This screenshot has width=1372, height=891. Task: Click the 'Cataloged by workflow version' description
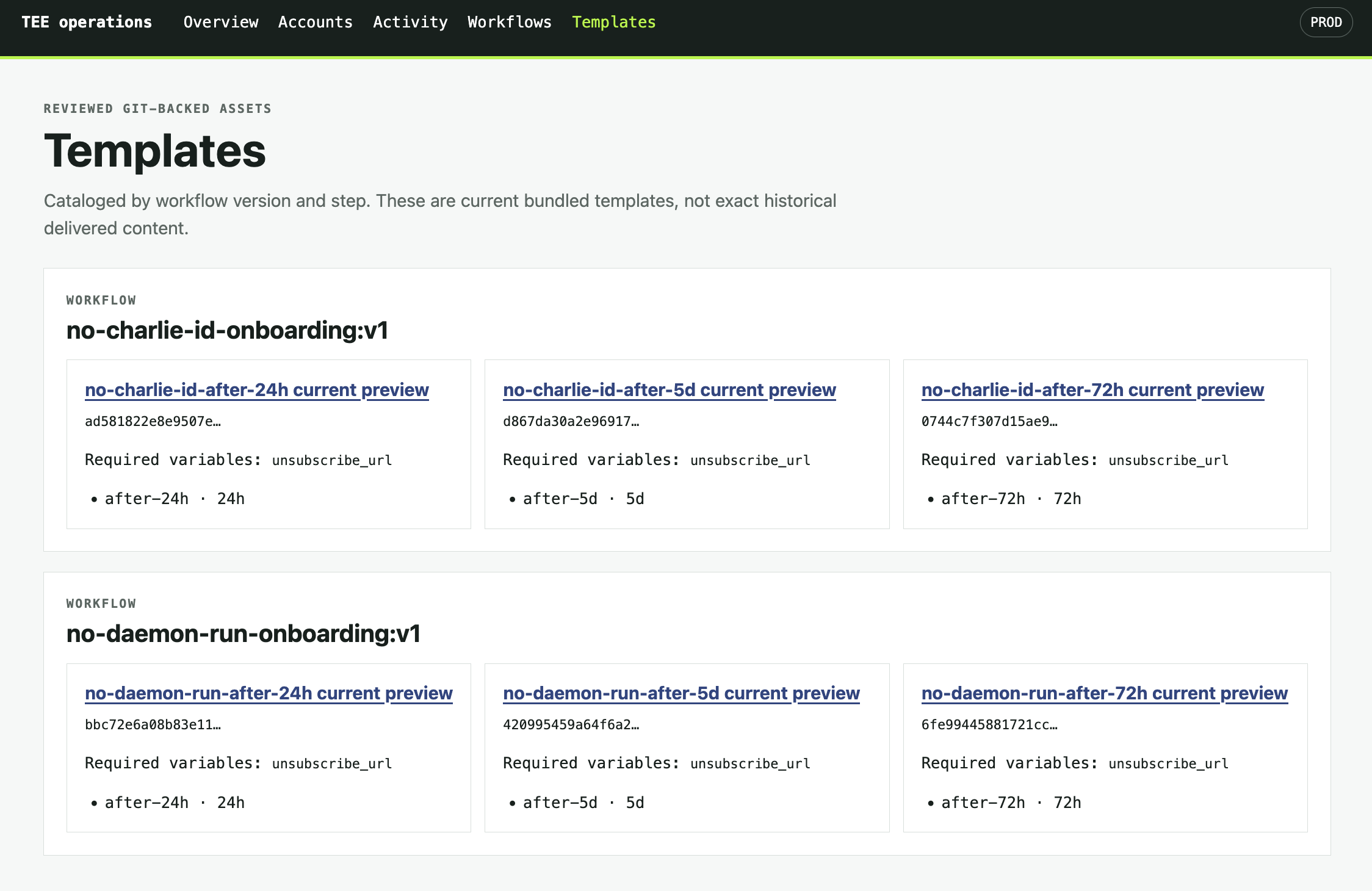click(x=440, y=214)
